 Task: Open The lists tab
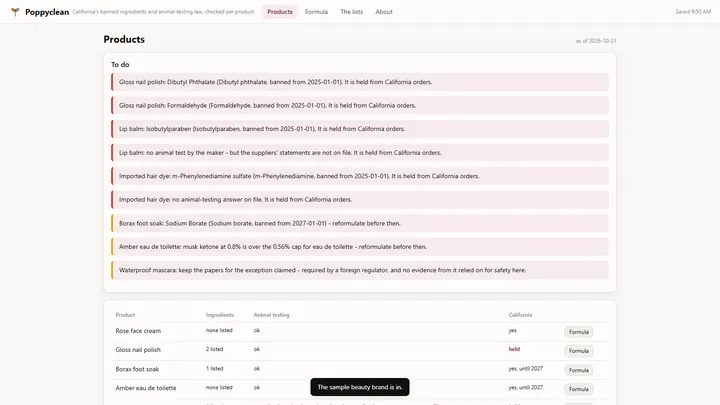click(351, 12)
